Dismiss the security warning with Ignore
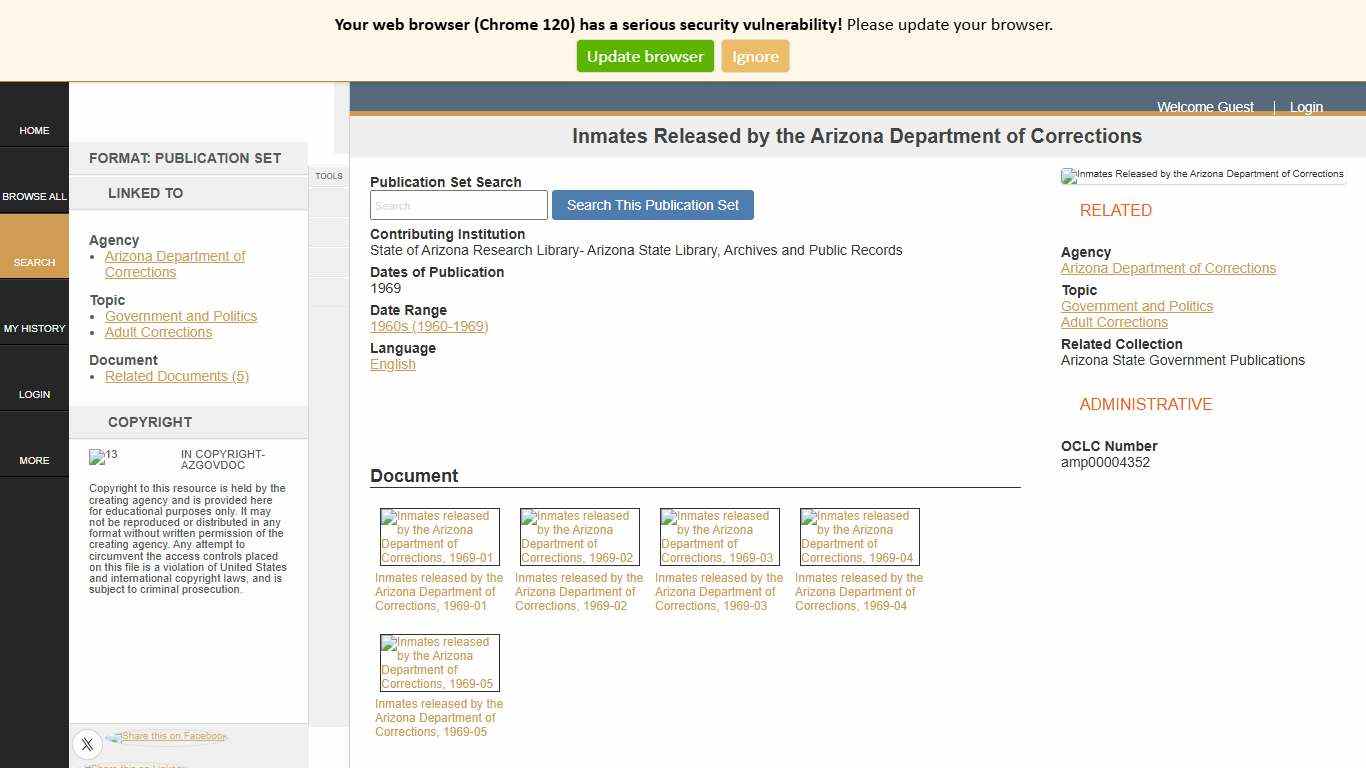 [755, 56]
